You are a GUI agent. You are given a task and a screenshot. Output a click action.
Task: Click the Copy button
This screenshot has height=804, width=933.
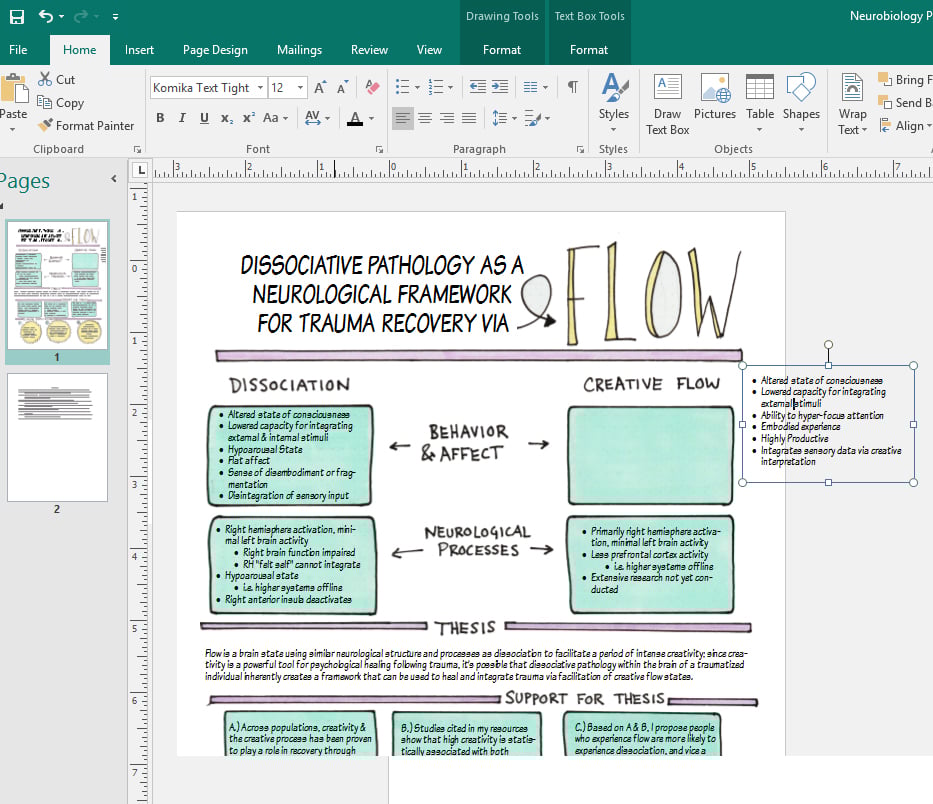click(x=60, y=103)
